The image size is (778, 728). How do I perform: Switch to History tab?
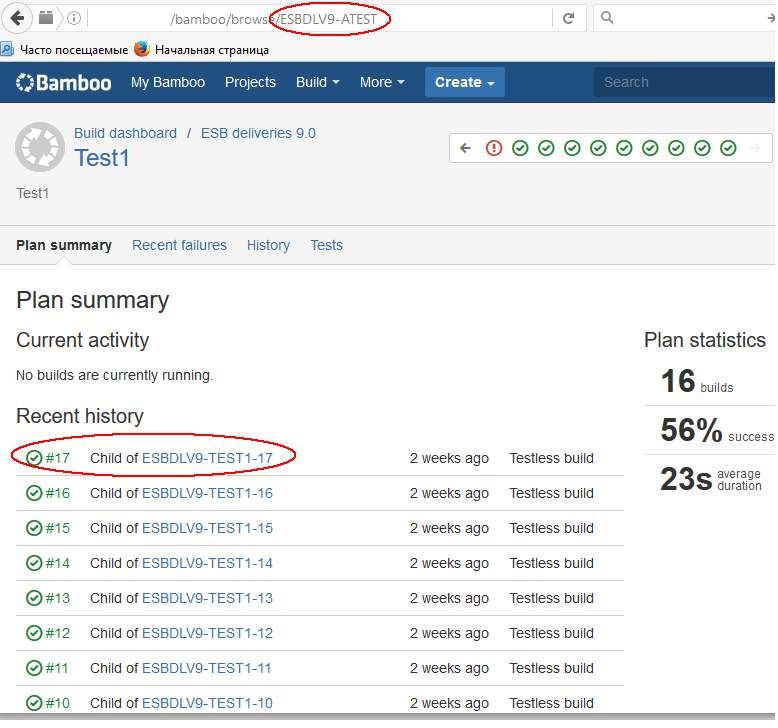pyautogui.click(x=268, y=245)
